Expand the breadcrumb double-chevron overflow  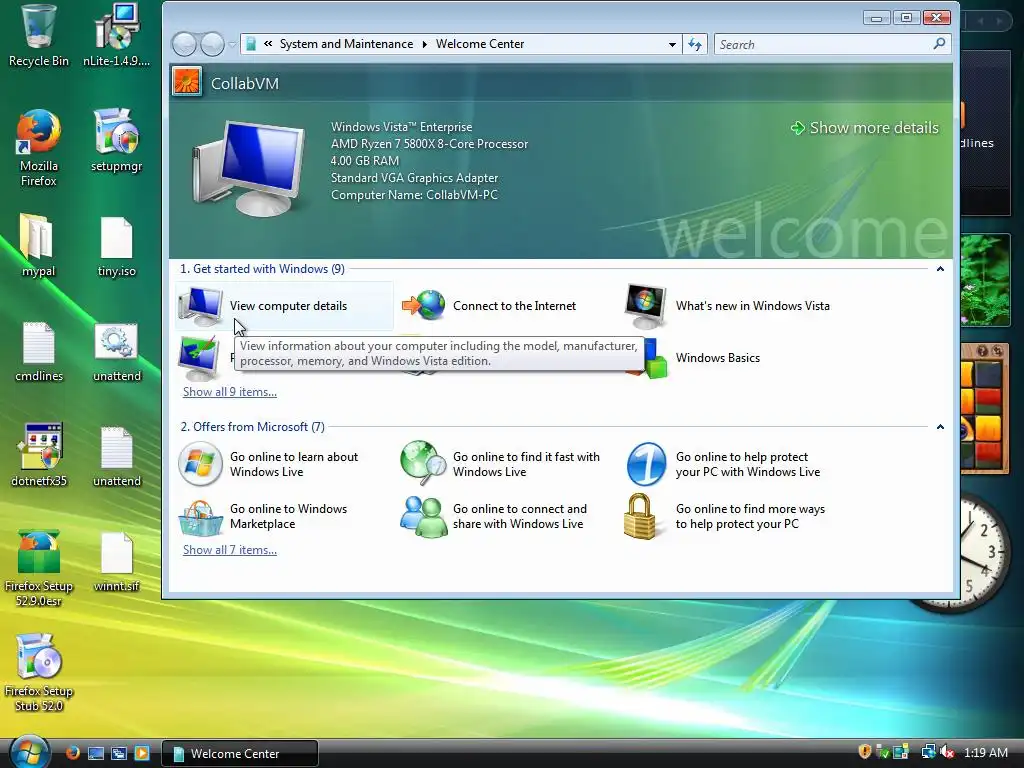pyautogui.click(x=268, y=44)
